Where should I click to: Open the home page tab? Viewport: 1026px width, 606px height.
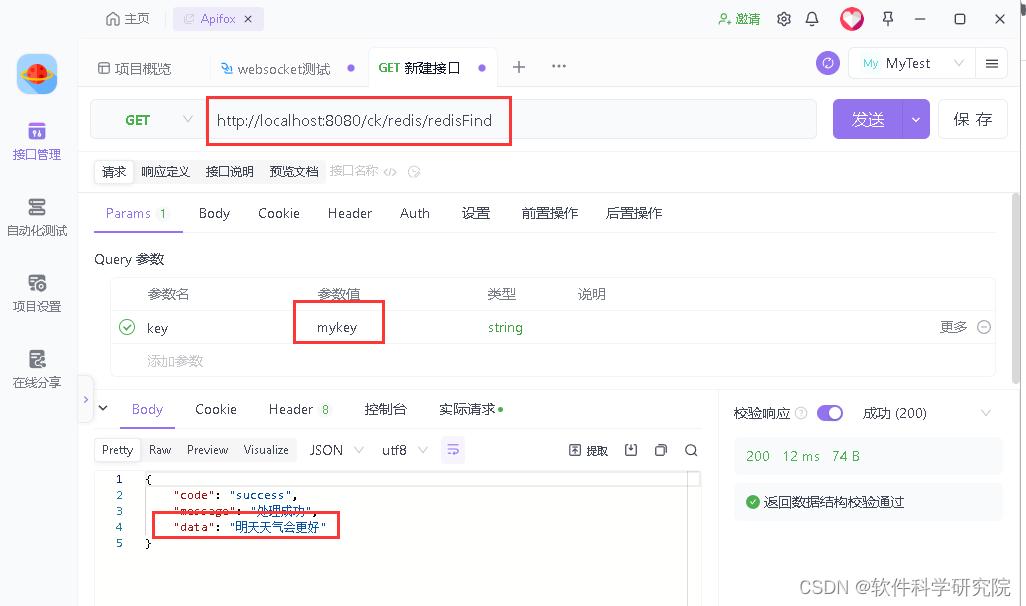pos(128,18)
